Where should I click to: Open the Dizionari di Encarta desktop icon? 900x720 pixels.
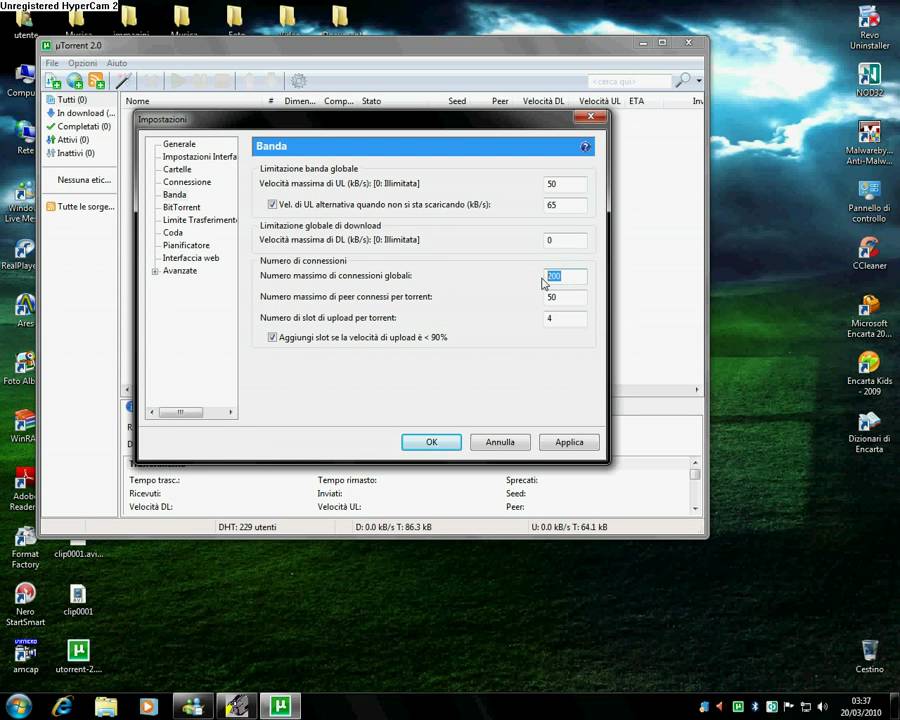869,432
